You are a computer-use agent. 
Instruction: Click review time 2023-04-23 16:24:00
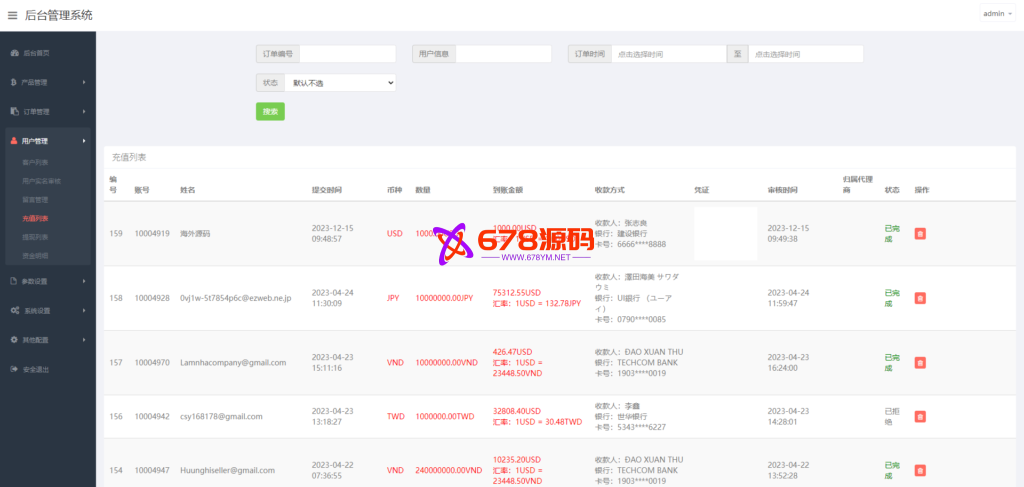coord(788,362)
